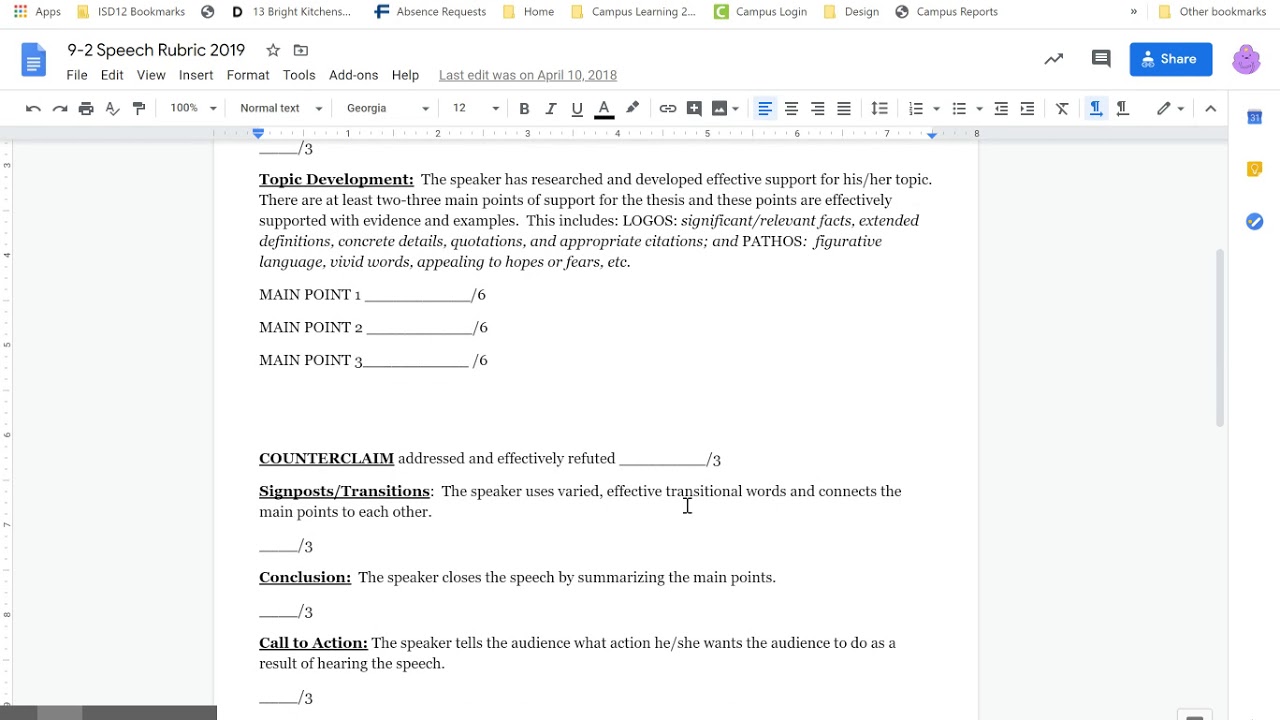Click the vertical scrollbar thumb
This screenshot has height=720, width=1280.
click(x=1219, y=338)
